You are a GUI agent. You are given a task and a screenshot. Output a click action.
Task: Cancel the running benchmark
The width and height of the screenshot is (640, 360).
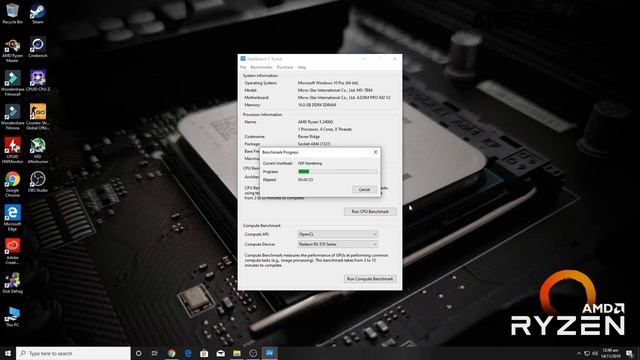(x=364, y=189)
